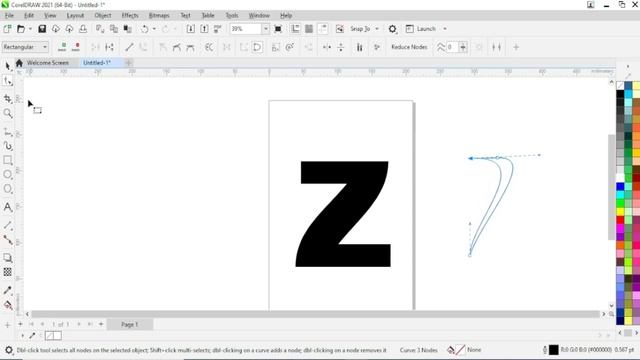Select the Zoom magnifier tool
The width and height of the screenshot is (640, 360).
coord(7,113)
